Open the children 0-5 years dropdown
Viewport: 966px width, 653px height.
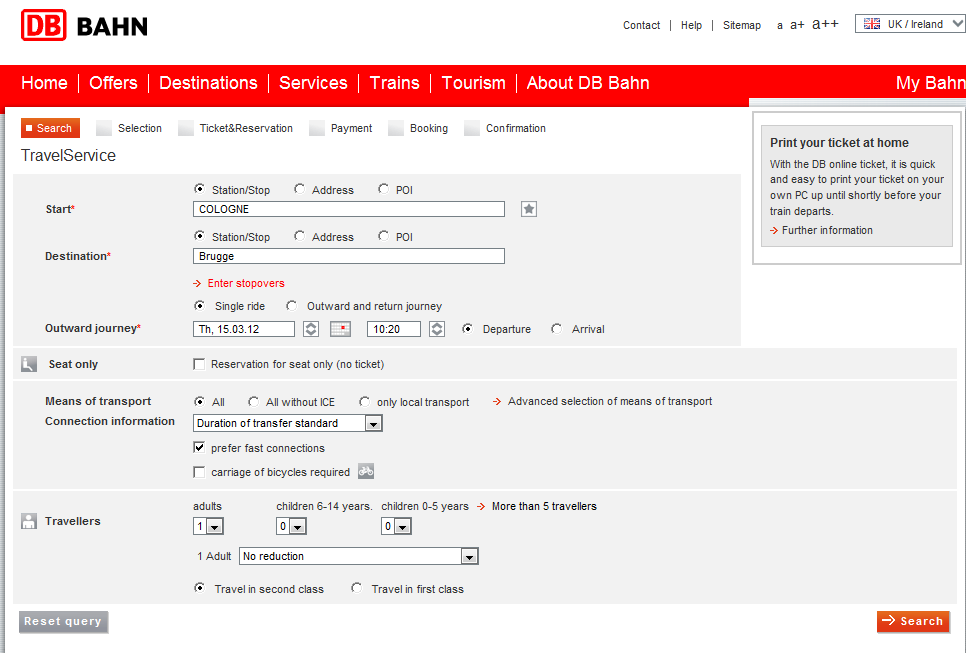[x=396, y=526]
